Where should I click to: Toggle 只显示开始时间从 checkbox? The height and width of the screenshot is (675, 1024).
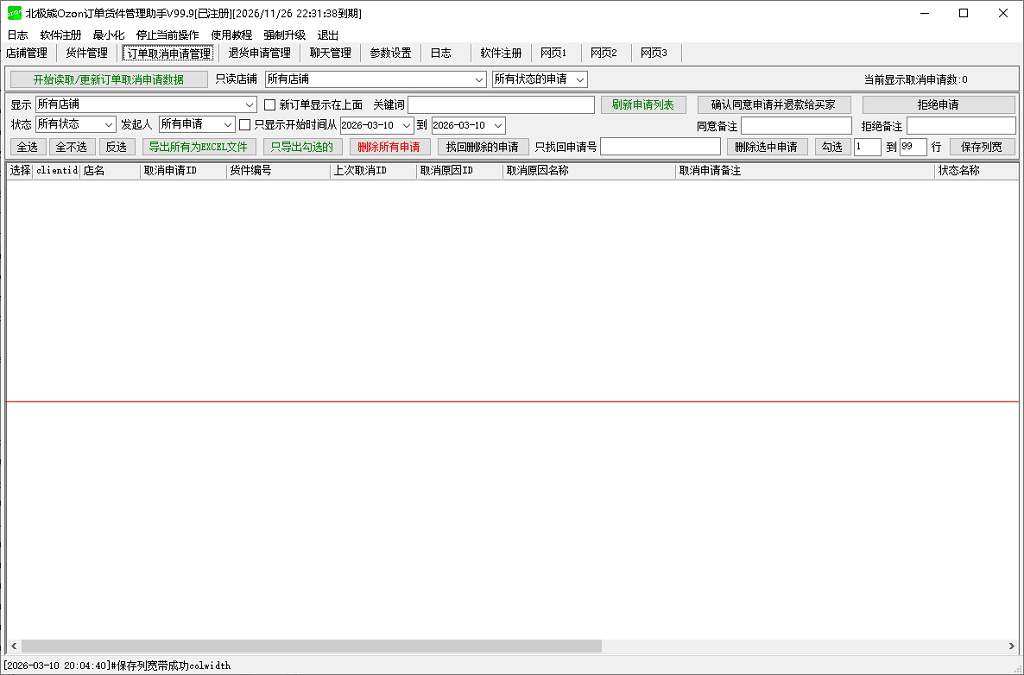[x=245, y=125]
